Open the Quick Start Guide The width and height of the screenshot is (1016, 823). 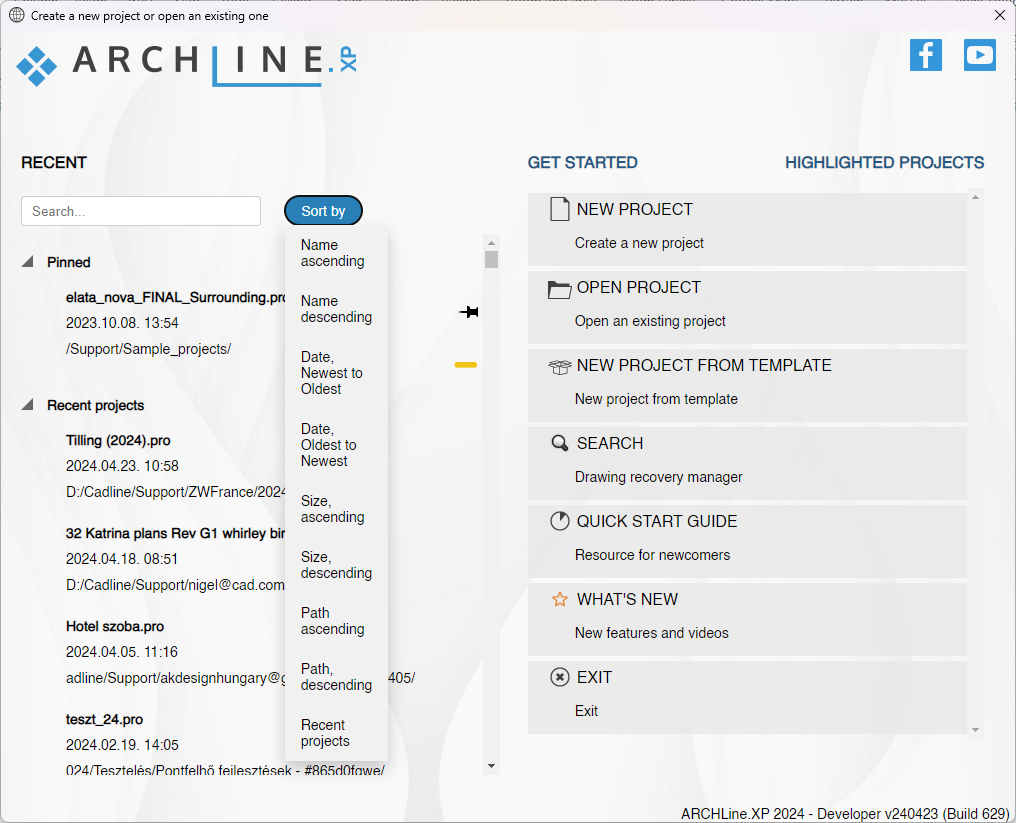[747, 541]
